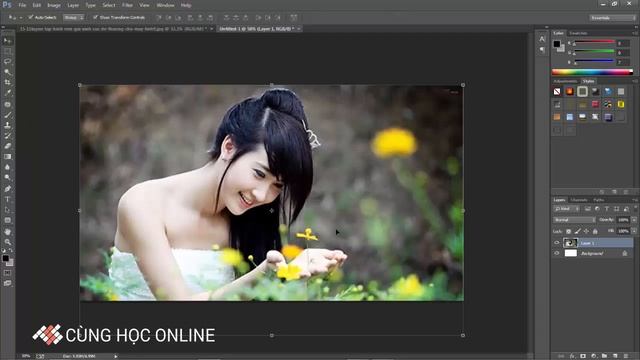
Task: Open the Image menu
Action: coord(54,5)
